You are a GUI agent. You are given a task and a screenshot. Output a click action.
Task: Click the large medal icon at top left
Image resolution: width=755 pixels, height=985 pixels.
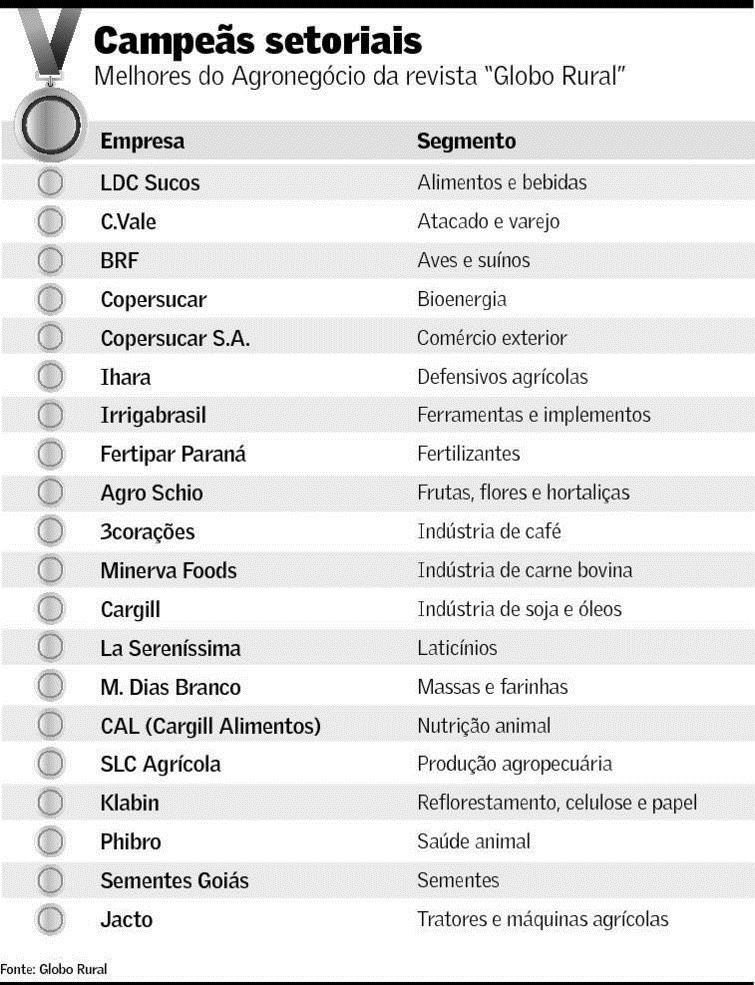pos(49,123)
